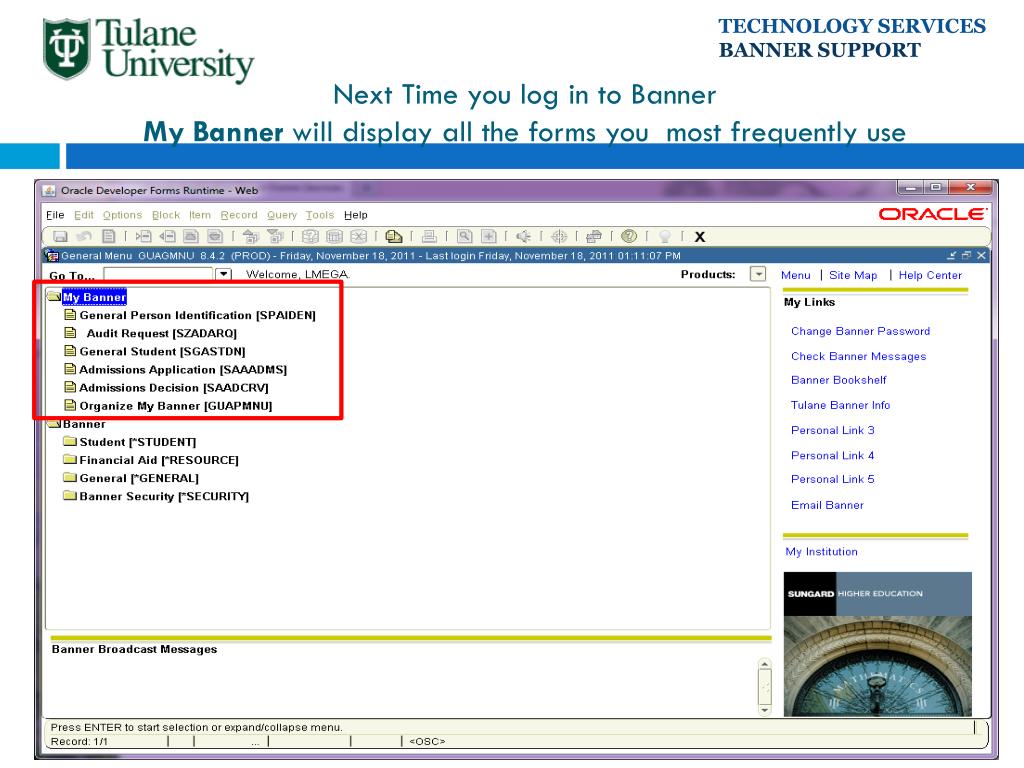Click the Previous Record toolbar icon
Screen dimensions: 1024x768
pos(191,236)
